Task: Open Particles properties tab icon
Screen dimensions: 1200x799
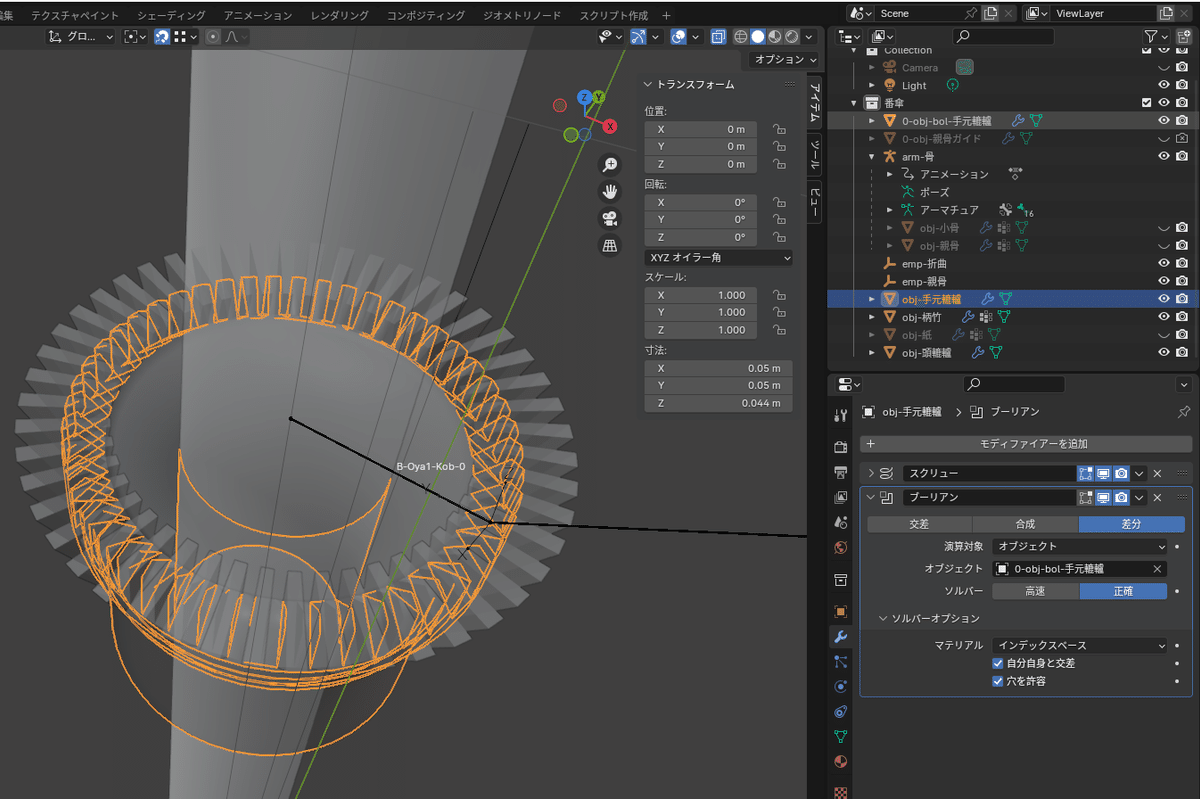Action: [x=841, y=661]
